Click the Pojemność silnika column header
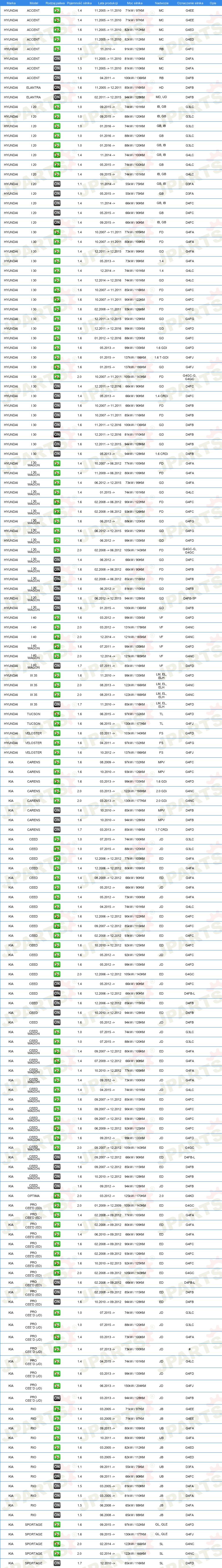 (x=79, y=3)
